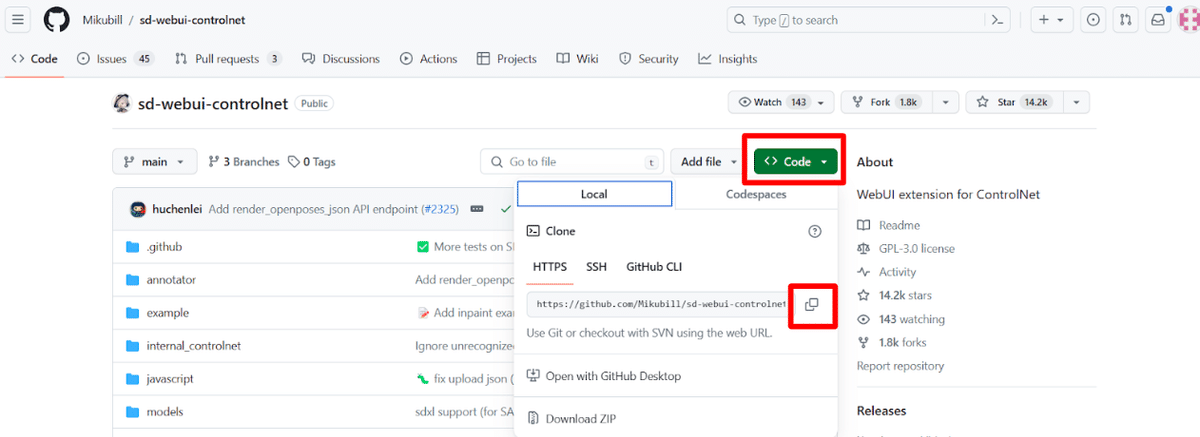This screenshot has width=1200, height=437.
Task: Open pull requests icon in header
Action: point(1125,20)
